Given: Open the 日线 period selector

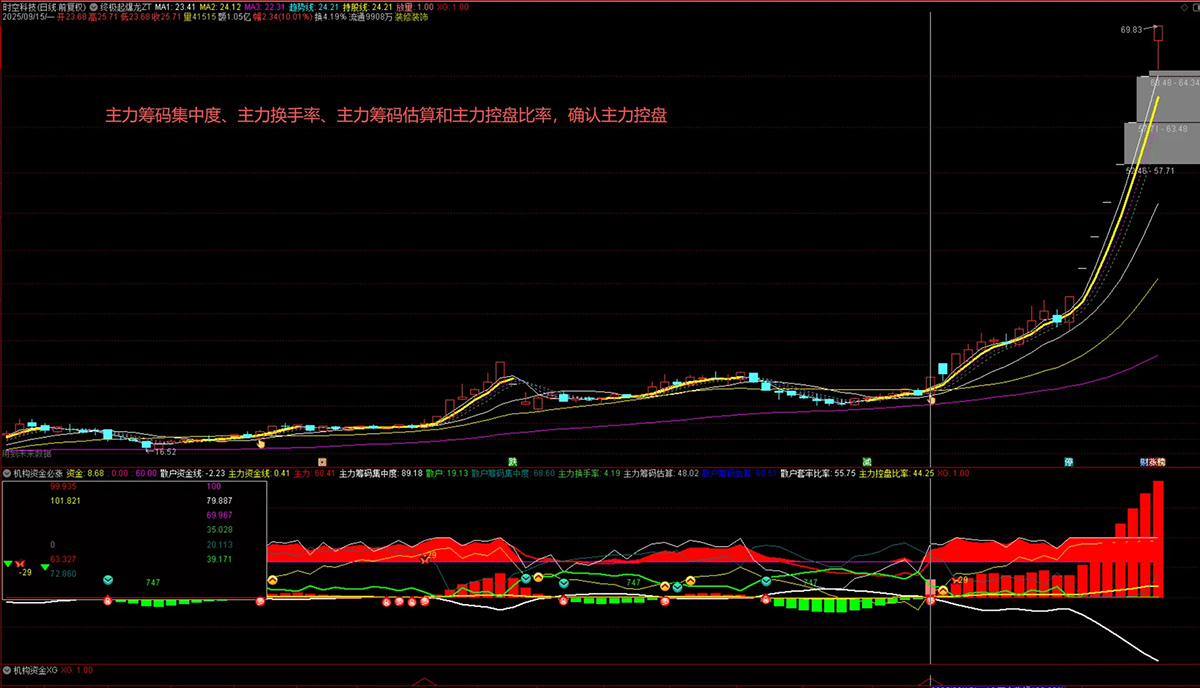Looking at the screenshot, I should [x=48, y=7].
